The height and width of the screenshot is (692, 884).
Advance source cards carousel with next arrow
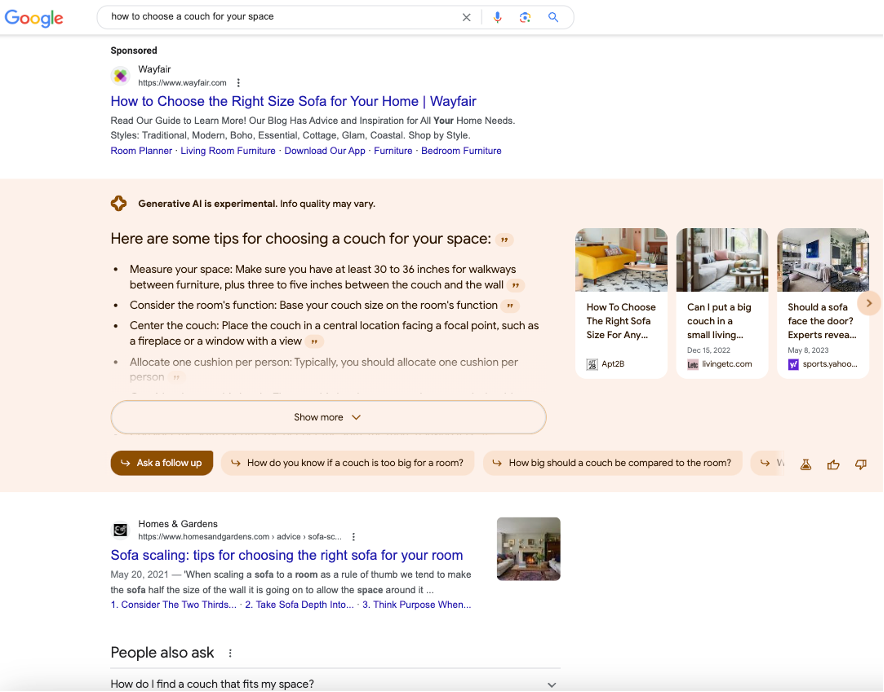coord(869,303)
